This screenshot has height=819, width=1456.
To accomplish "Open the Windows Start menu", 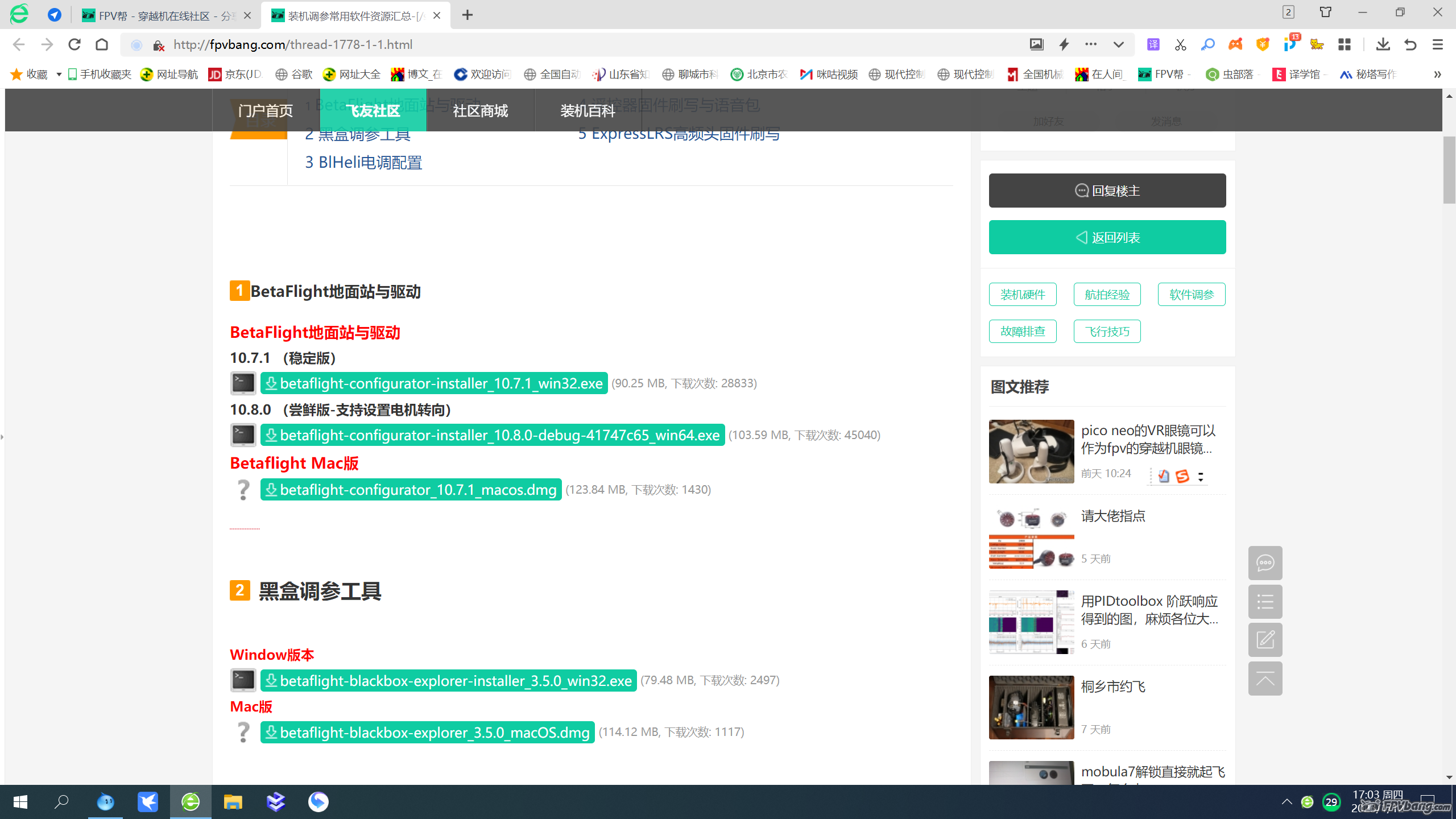I will point(20,802).
